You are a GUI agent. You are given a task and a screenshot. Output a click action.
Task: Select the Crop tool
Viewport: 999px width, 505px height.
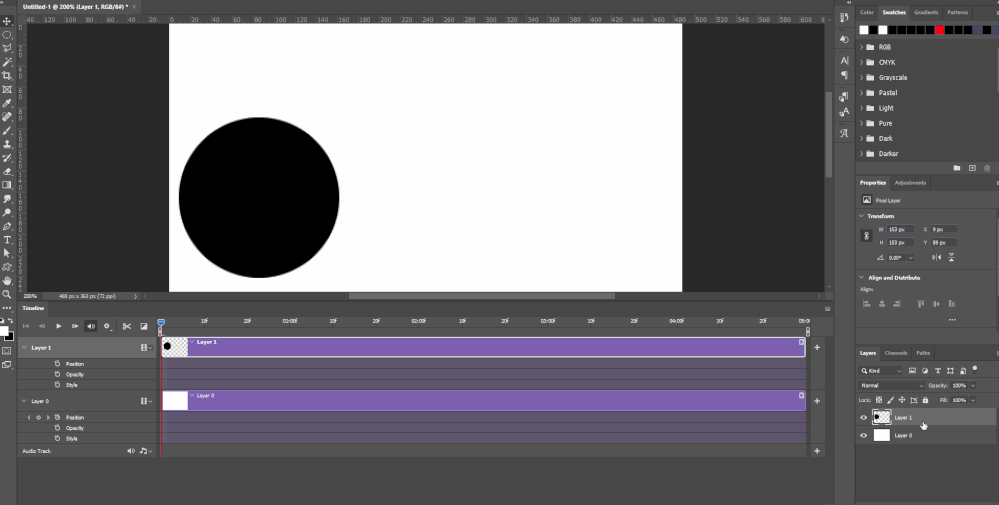(x=7, y=76)
